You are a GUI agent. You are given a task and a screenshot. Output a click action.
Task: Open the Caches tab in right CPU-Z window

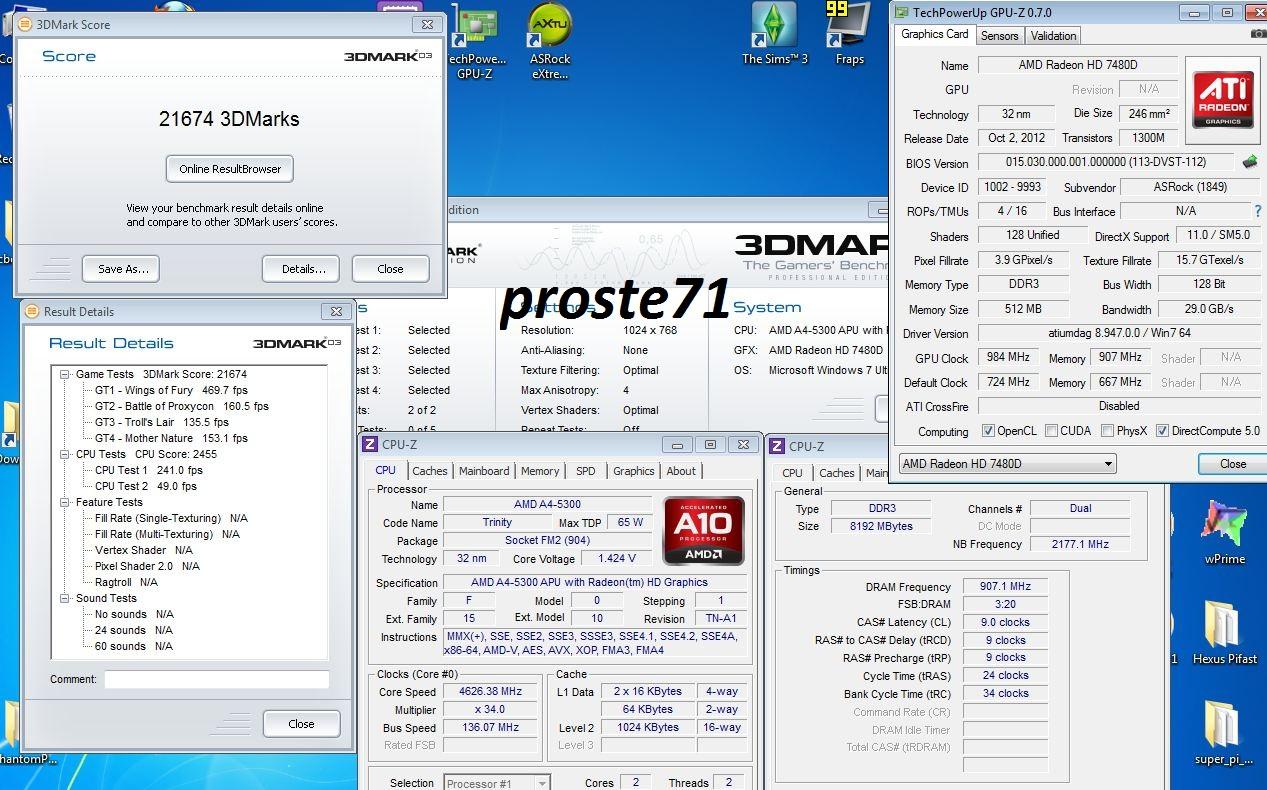(x=837, y=473)
